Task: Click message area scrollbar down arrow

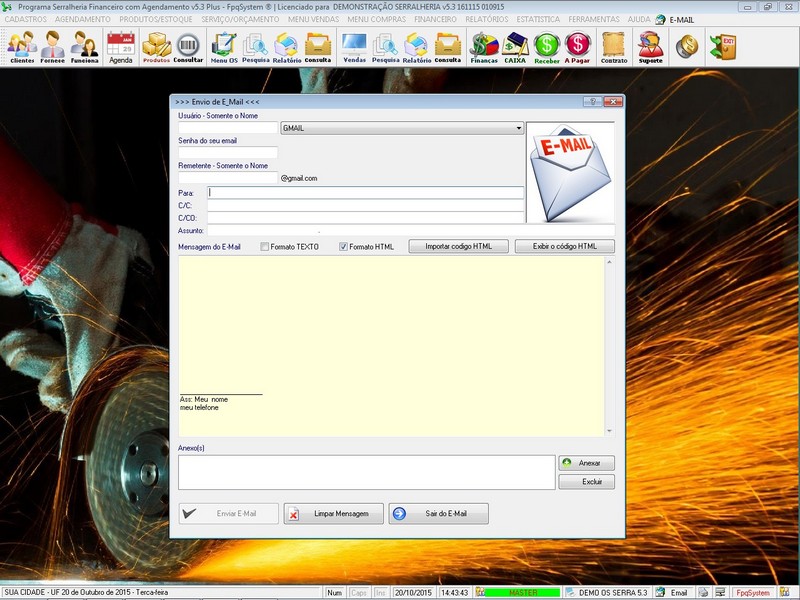Action: (x=610, y=432)
